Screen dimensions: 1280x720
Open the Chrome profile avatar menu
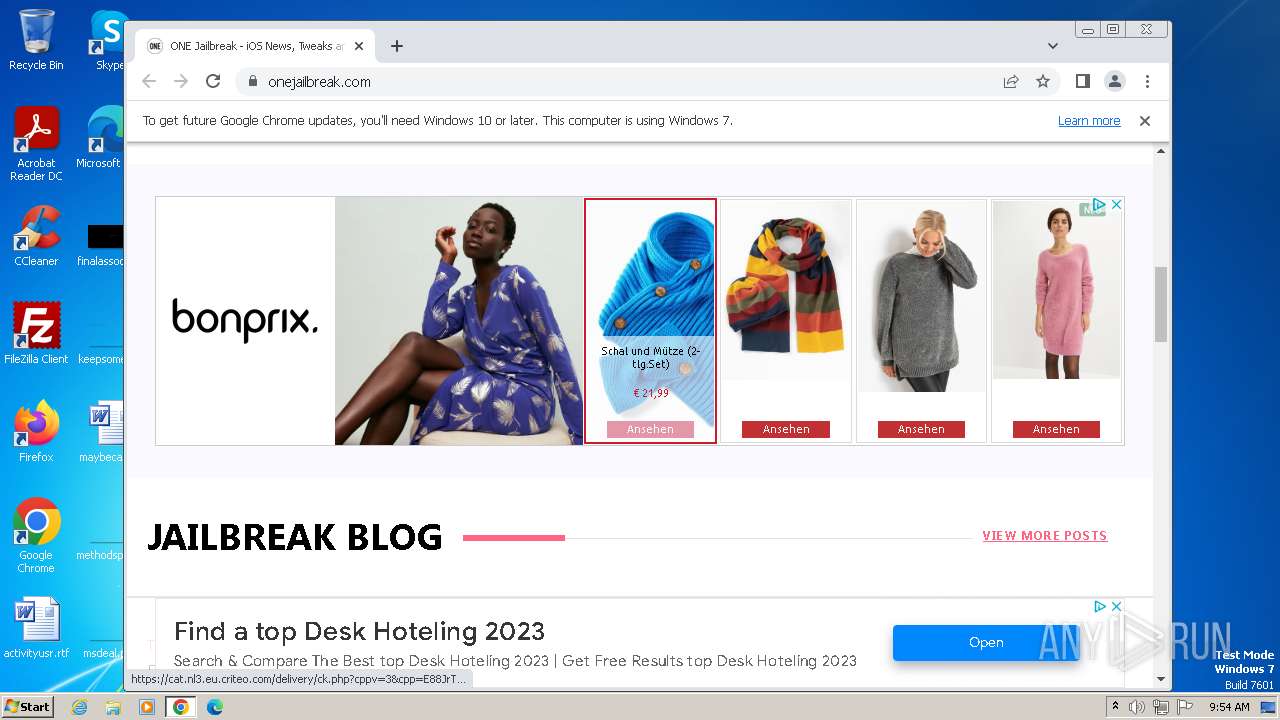1115,82
